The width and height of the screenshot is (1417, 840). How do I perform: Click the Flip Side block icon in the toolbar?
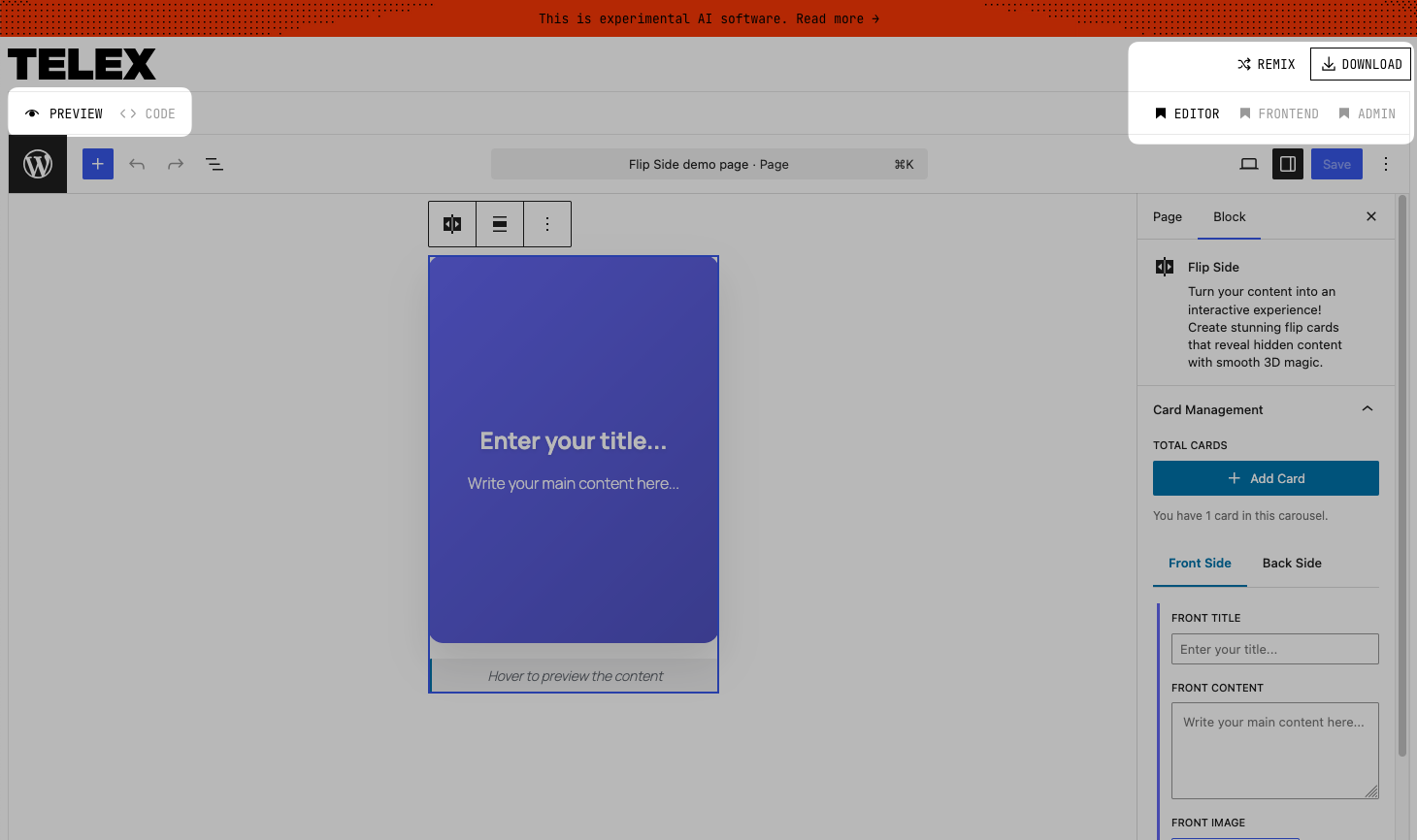[x=451, y=223]
